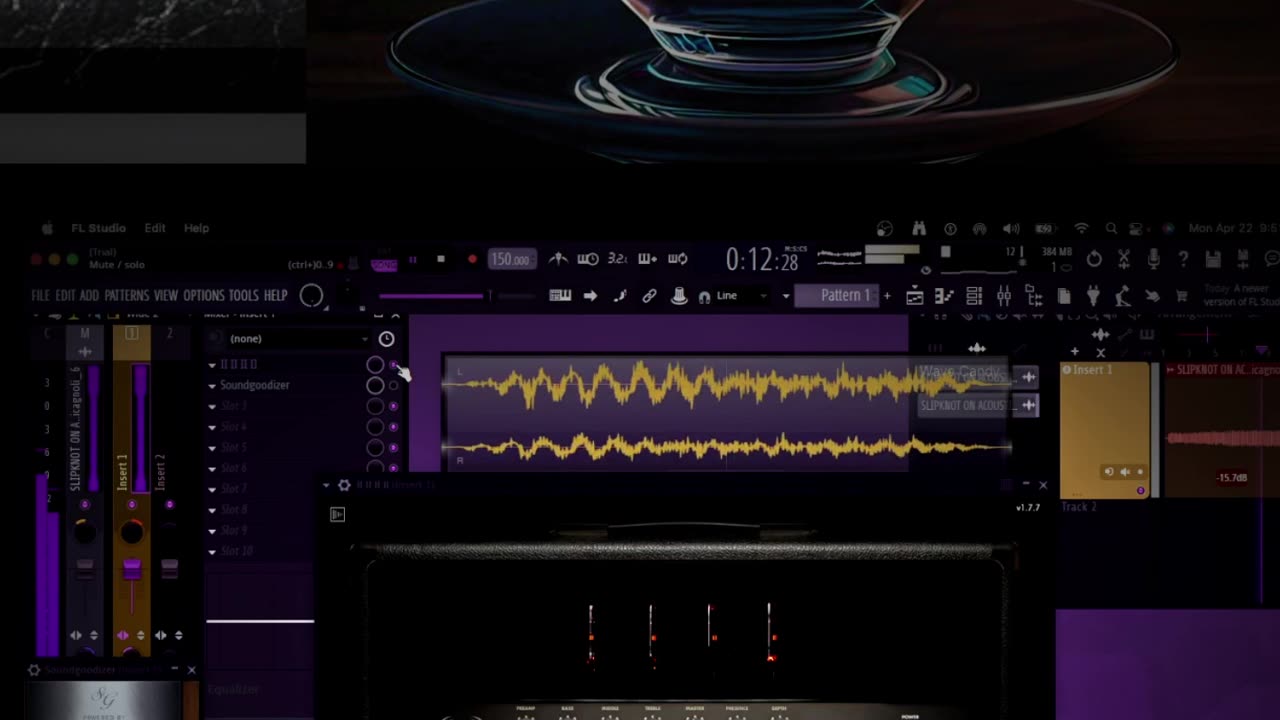
Task: Open macOS Spotlight search icon
Action: (1111, 229)
